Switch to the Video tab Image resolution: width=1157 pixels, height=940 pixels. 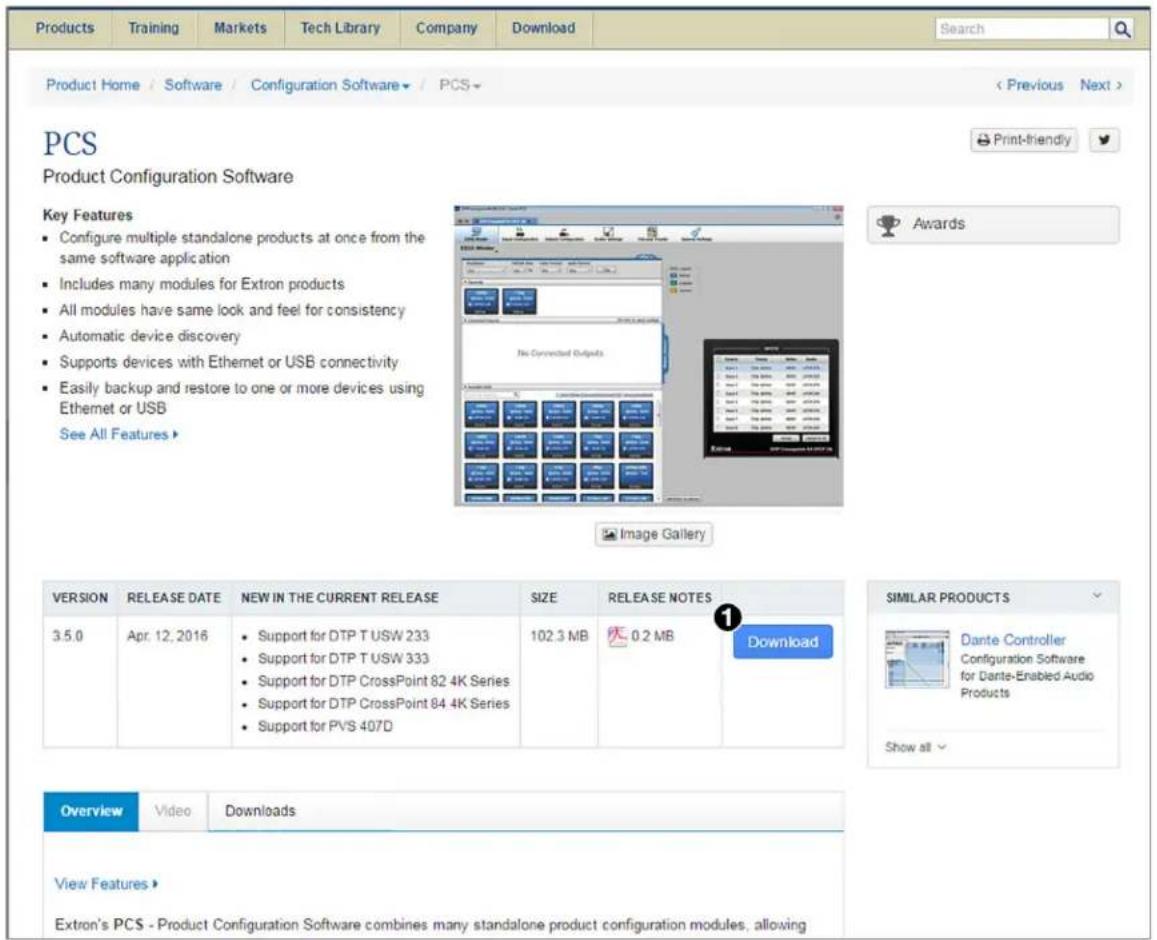tap(173, 811)
